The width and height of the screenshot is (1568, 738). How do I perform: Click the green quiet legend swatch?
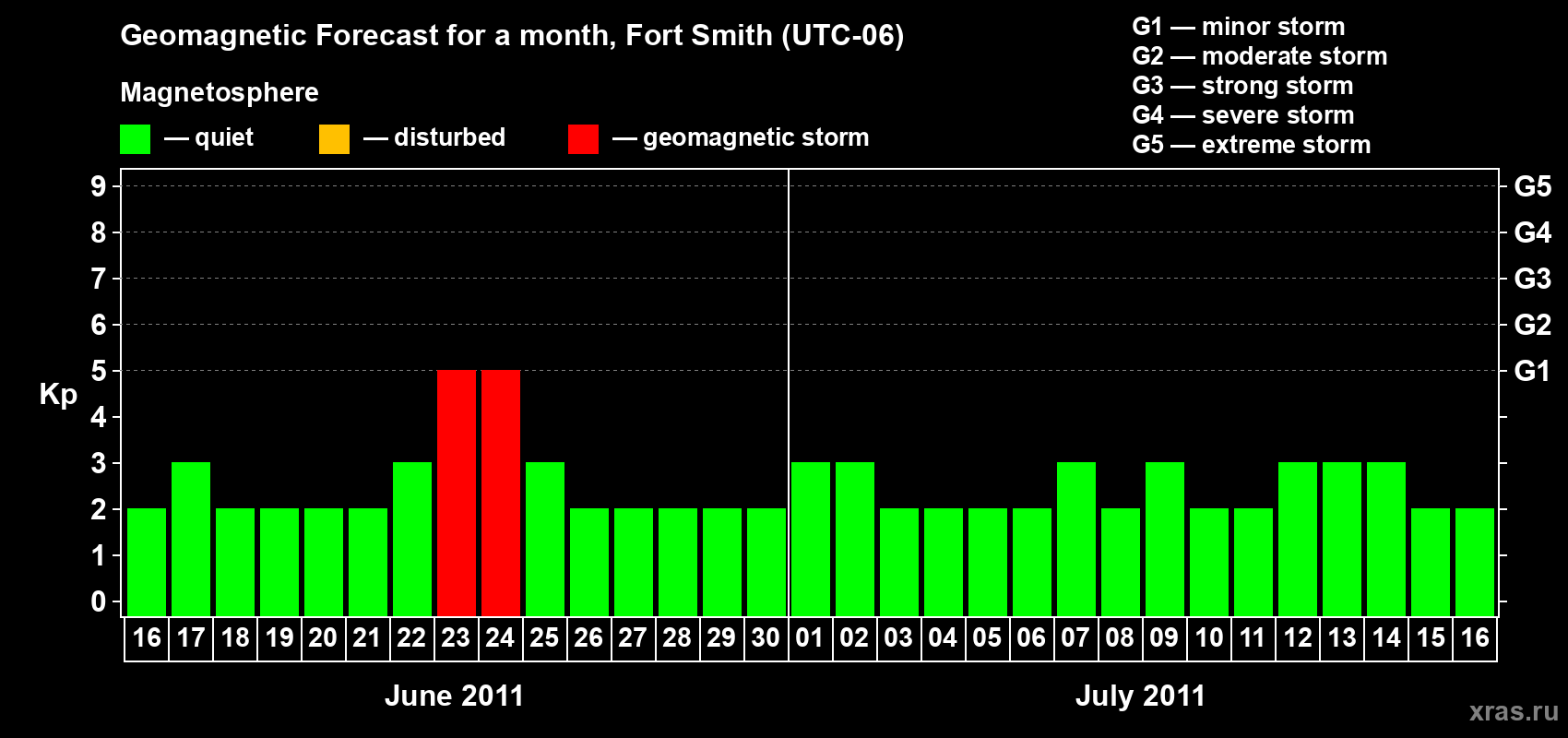135,139
